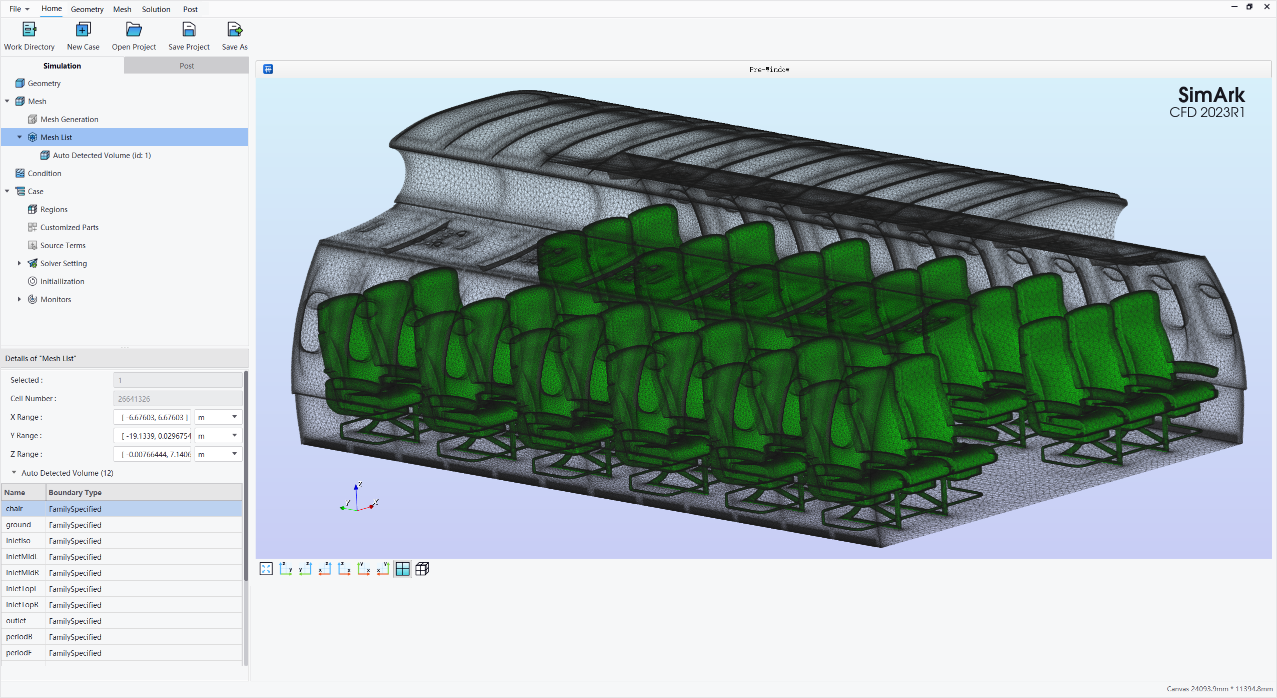Select the Simulation panel tab

coord(62,66)
